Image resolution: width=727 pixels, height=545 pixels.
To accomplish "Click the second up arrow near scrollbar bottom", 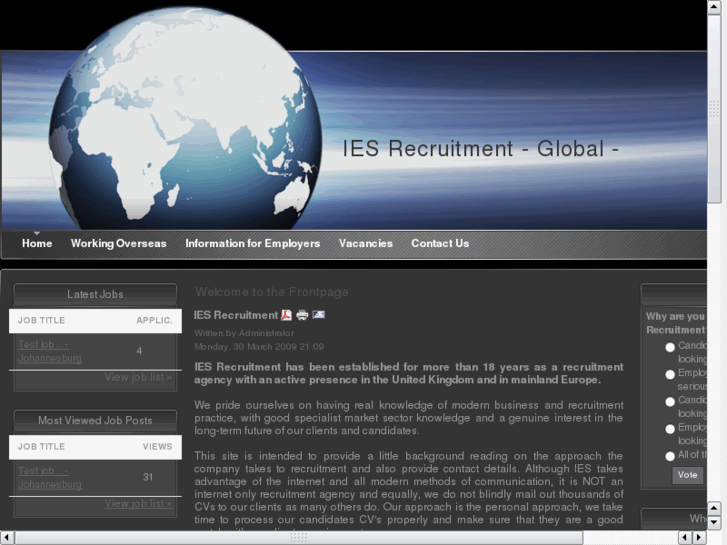I will [x=714, y=508].
